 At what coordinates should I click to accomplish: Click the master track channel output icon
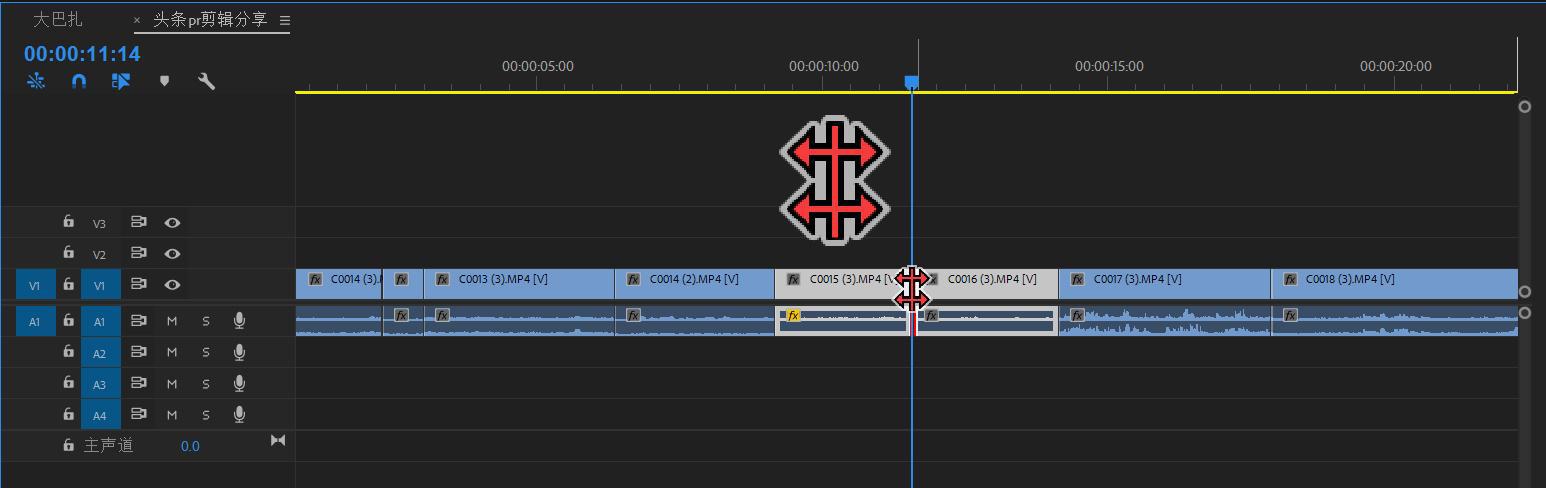pyautogui.click(x=278, y=440)
